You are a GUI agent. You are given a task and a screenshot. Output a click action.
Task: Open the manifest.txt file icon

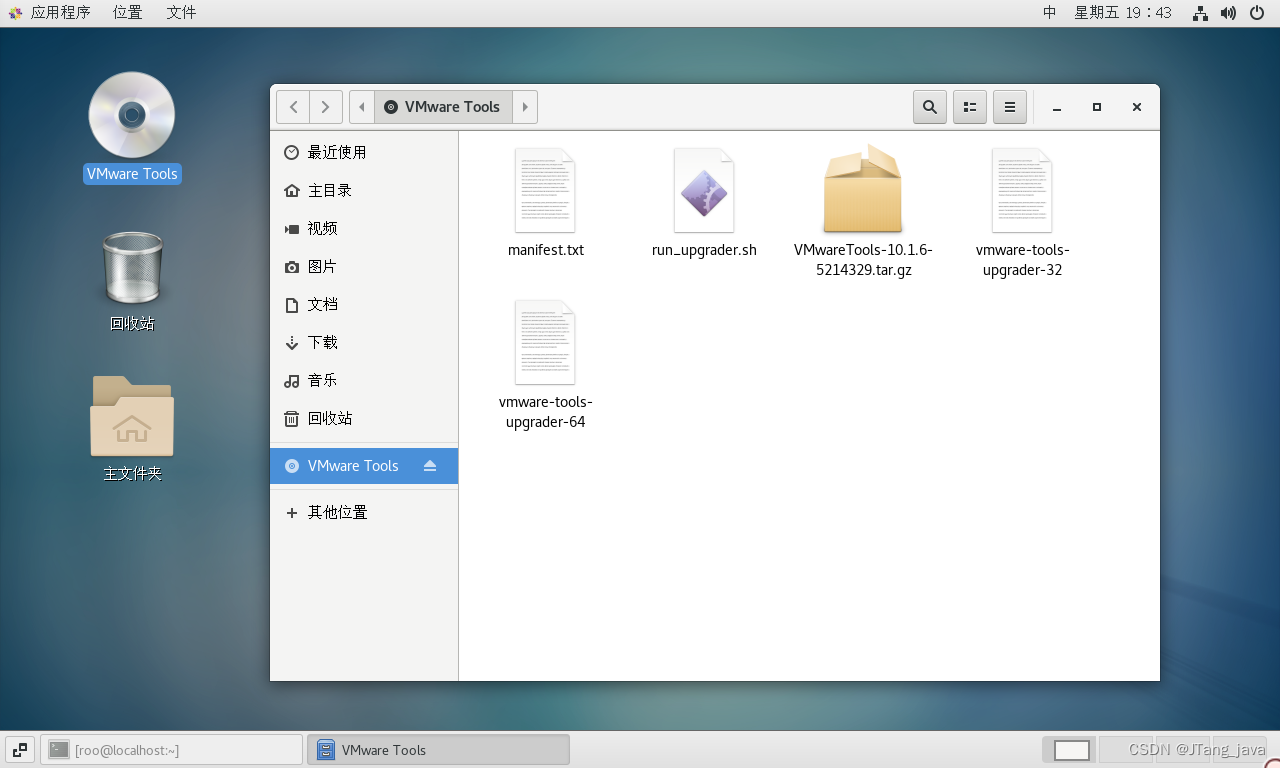coord(545,191)
